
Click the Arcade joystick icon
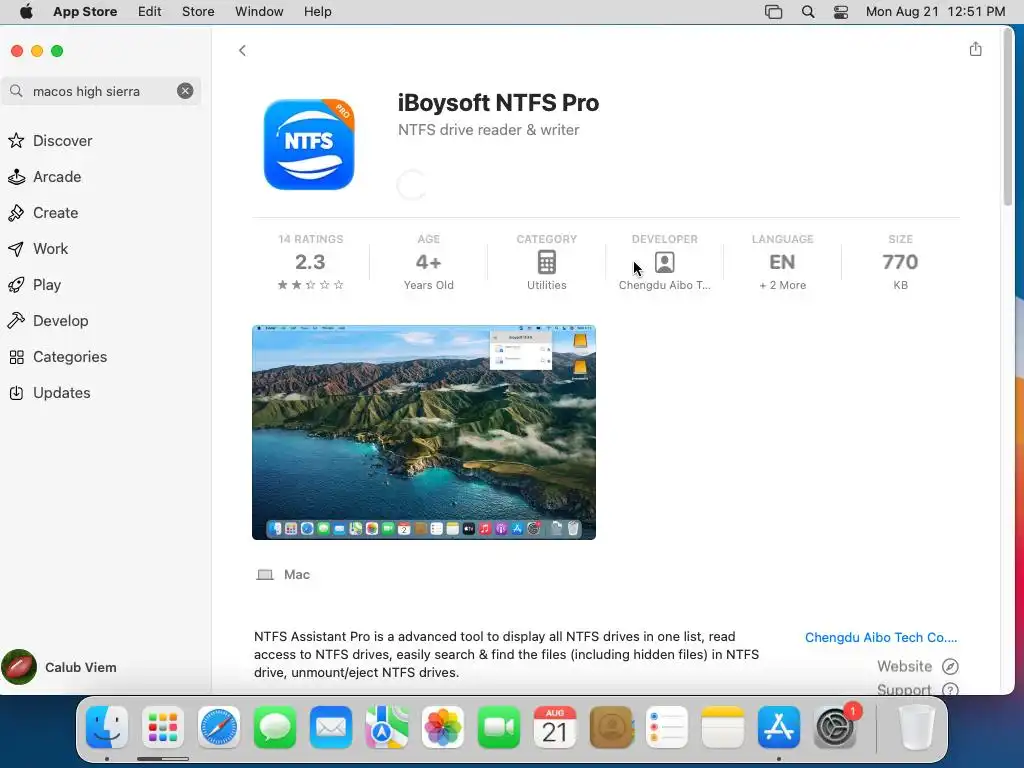click(16, 176)
